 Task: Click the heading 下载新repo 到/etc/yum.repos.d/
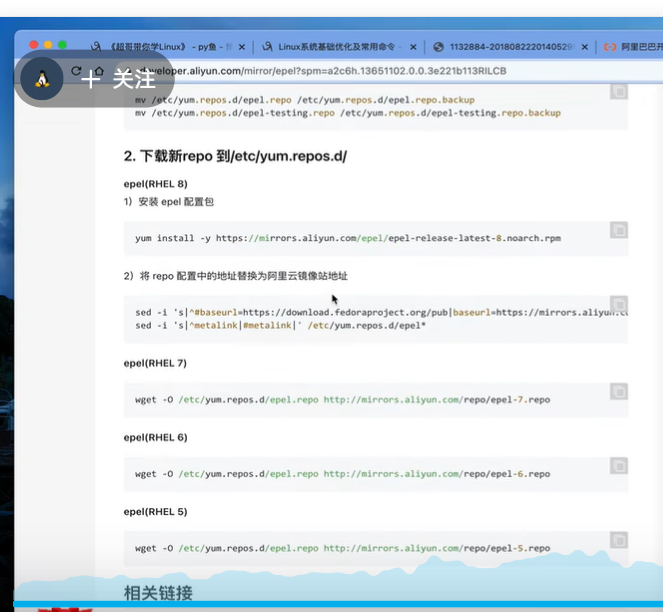235,156
